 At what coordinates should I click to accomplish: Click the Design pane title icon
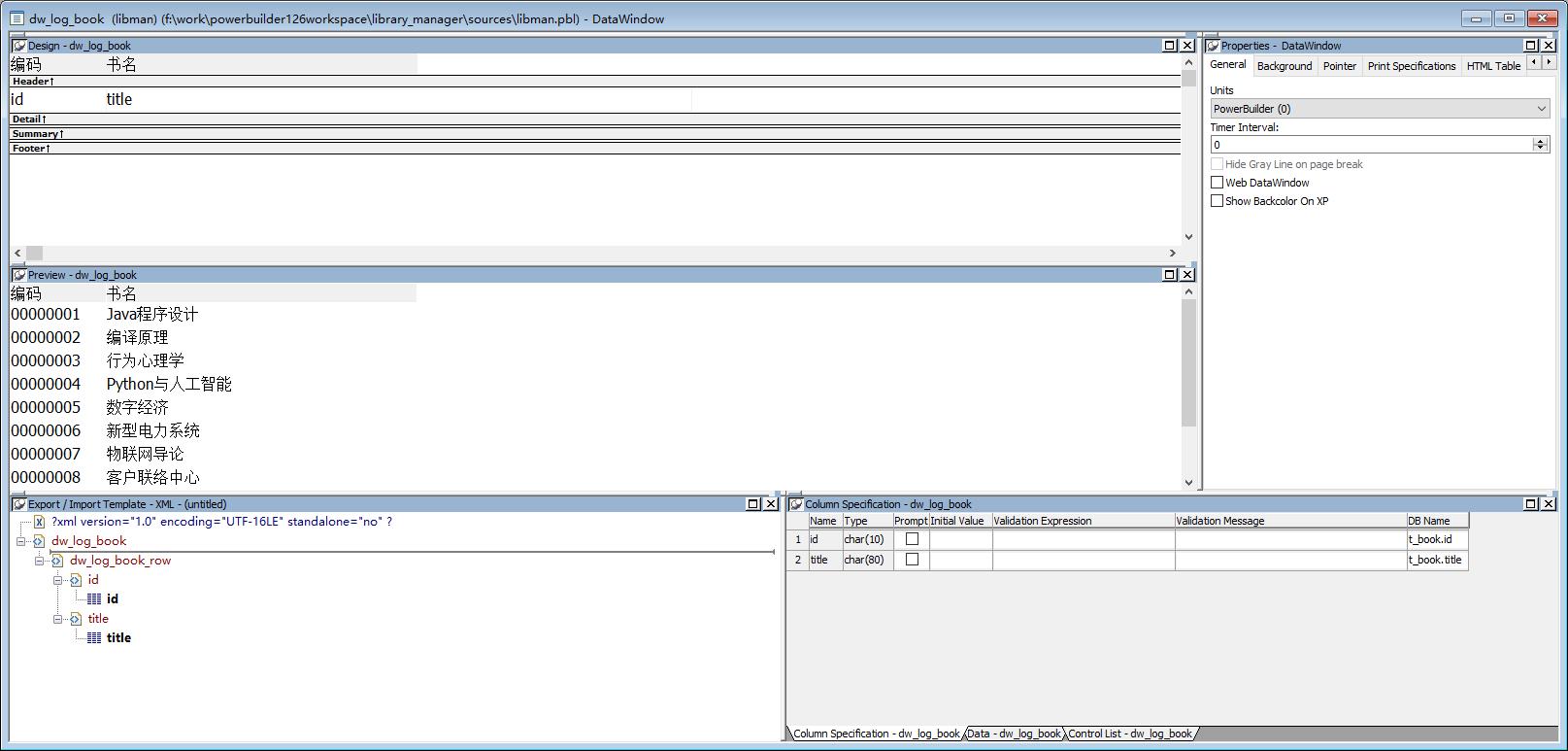(x=18, y=46)
